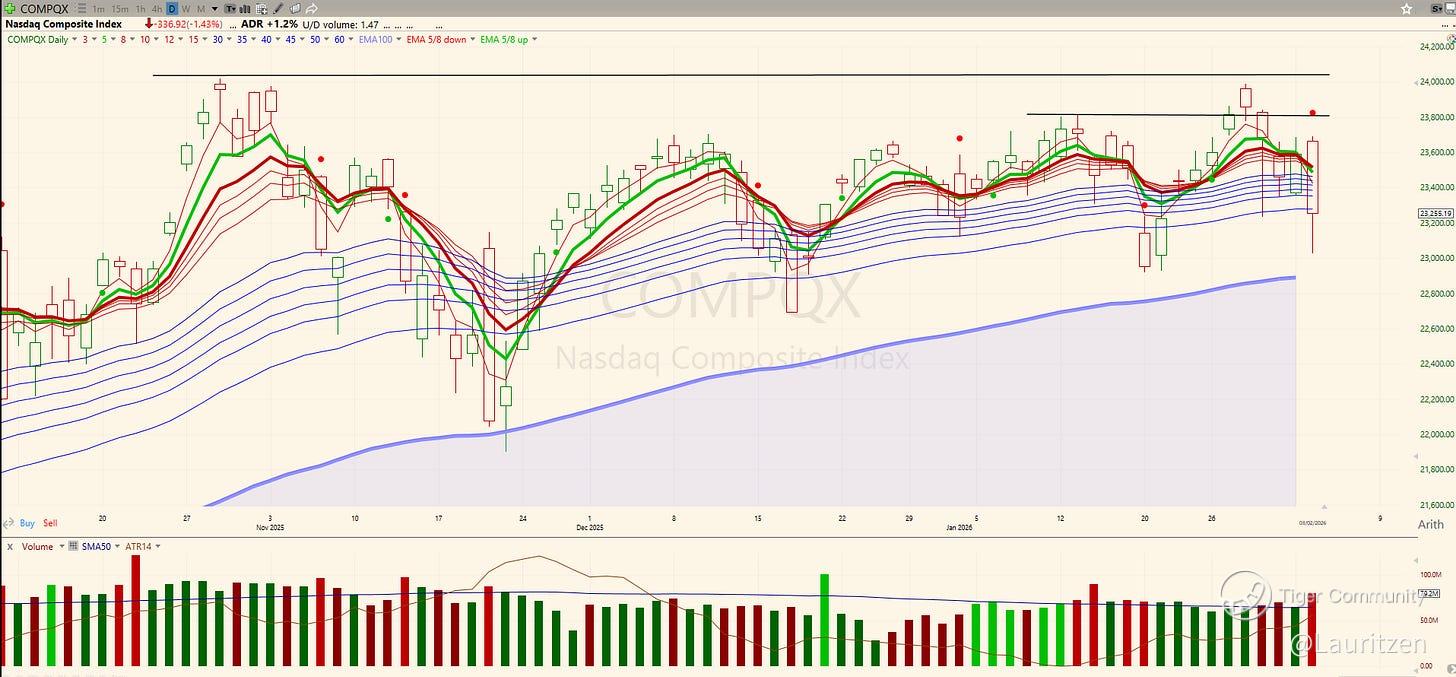Click the Sell link
This screenshot has width=1456, height=677.
click(50, 523)
